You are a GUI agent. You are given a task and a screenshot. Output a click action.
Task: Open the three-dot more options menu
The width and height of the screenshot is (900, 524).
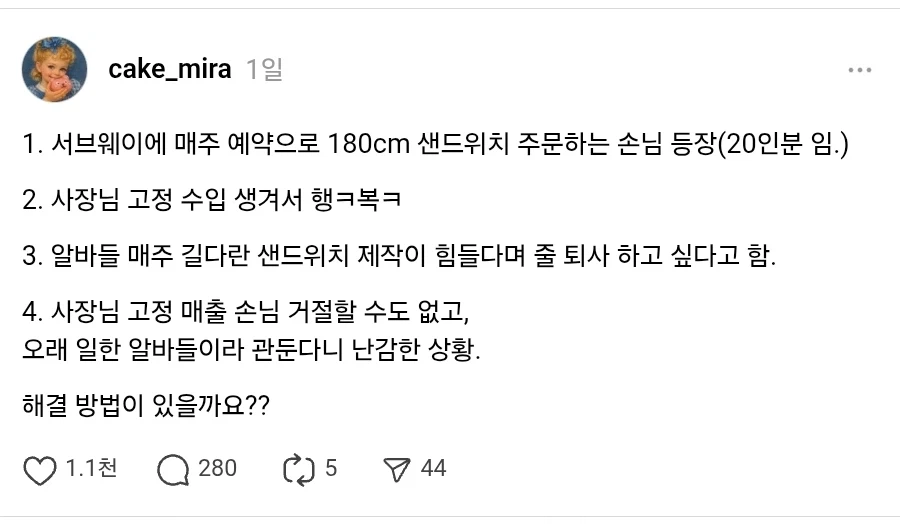coord(859,70)
